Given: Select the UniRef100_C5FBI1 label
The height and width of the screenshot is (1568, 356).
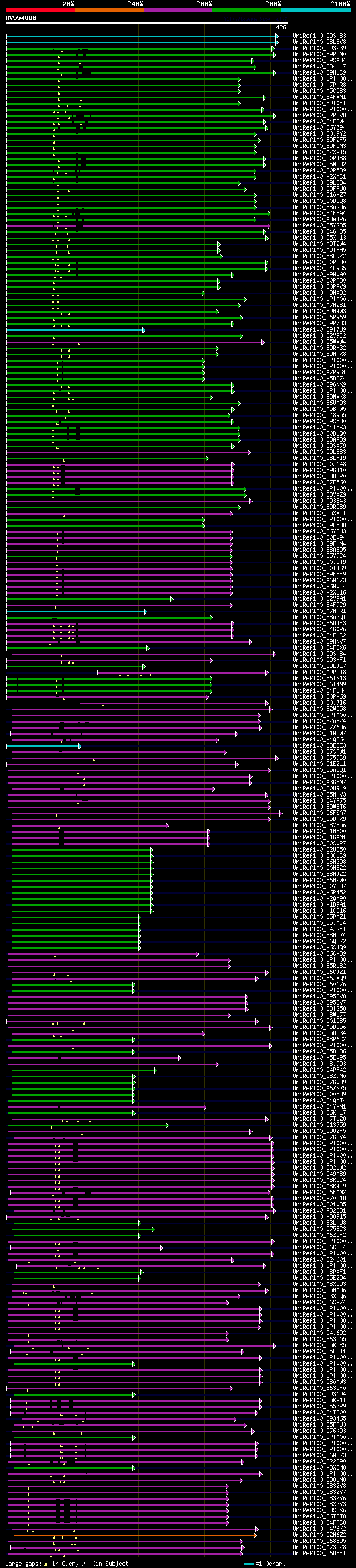Looking at the screenshot, I should tap(319, 1351).
